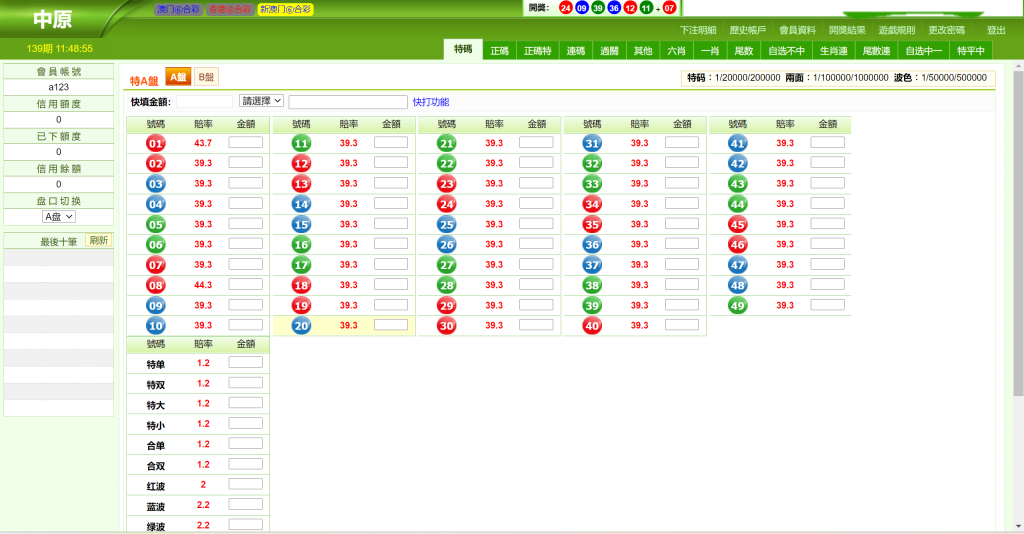Click the 43.7 odds for number 01

click(203, 143)
